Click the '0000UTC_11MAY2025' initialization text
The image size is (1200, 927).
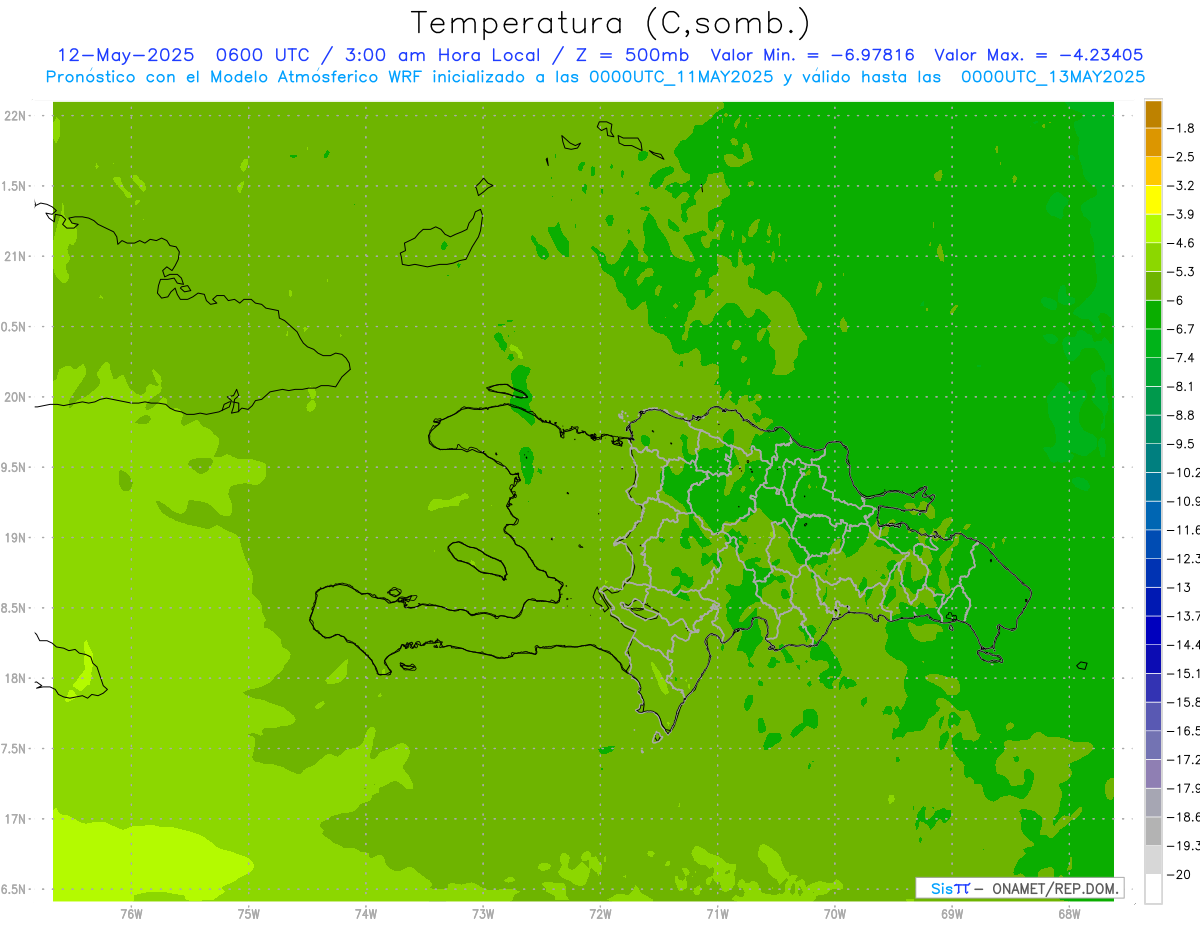[x=681, y=77]
